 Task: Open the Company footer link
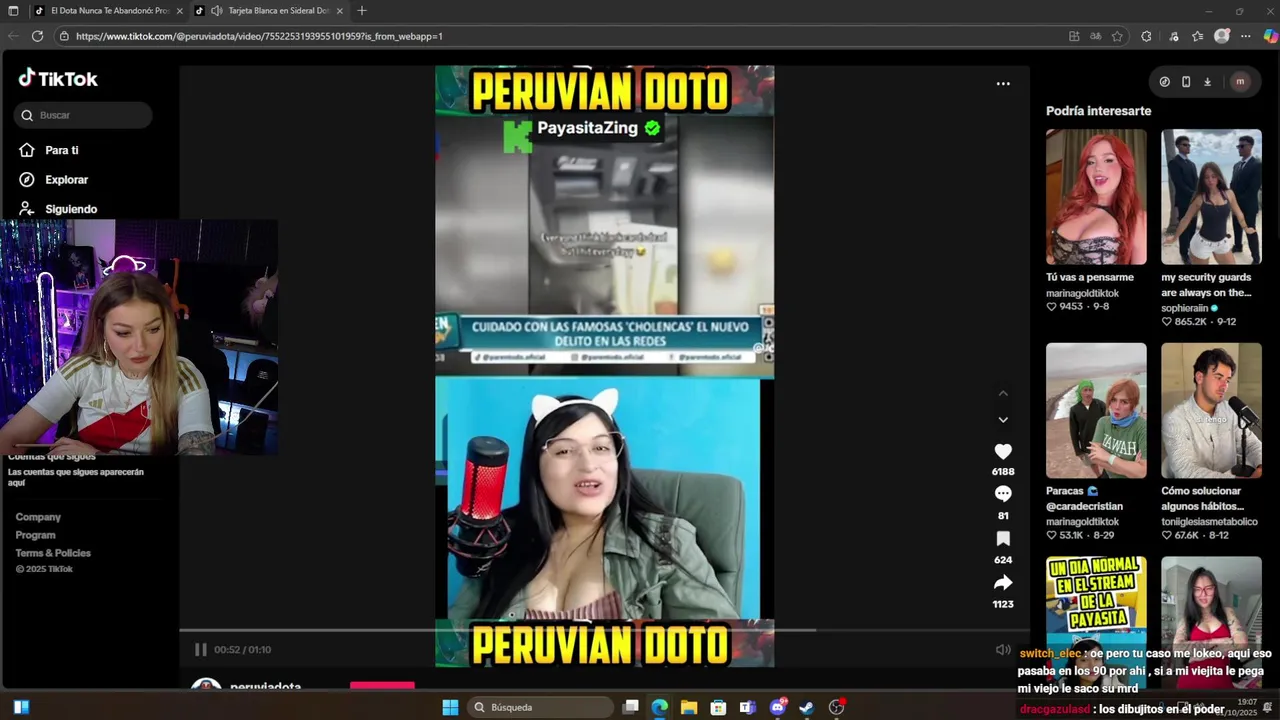click(x=38, y=517)
